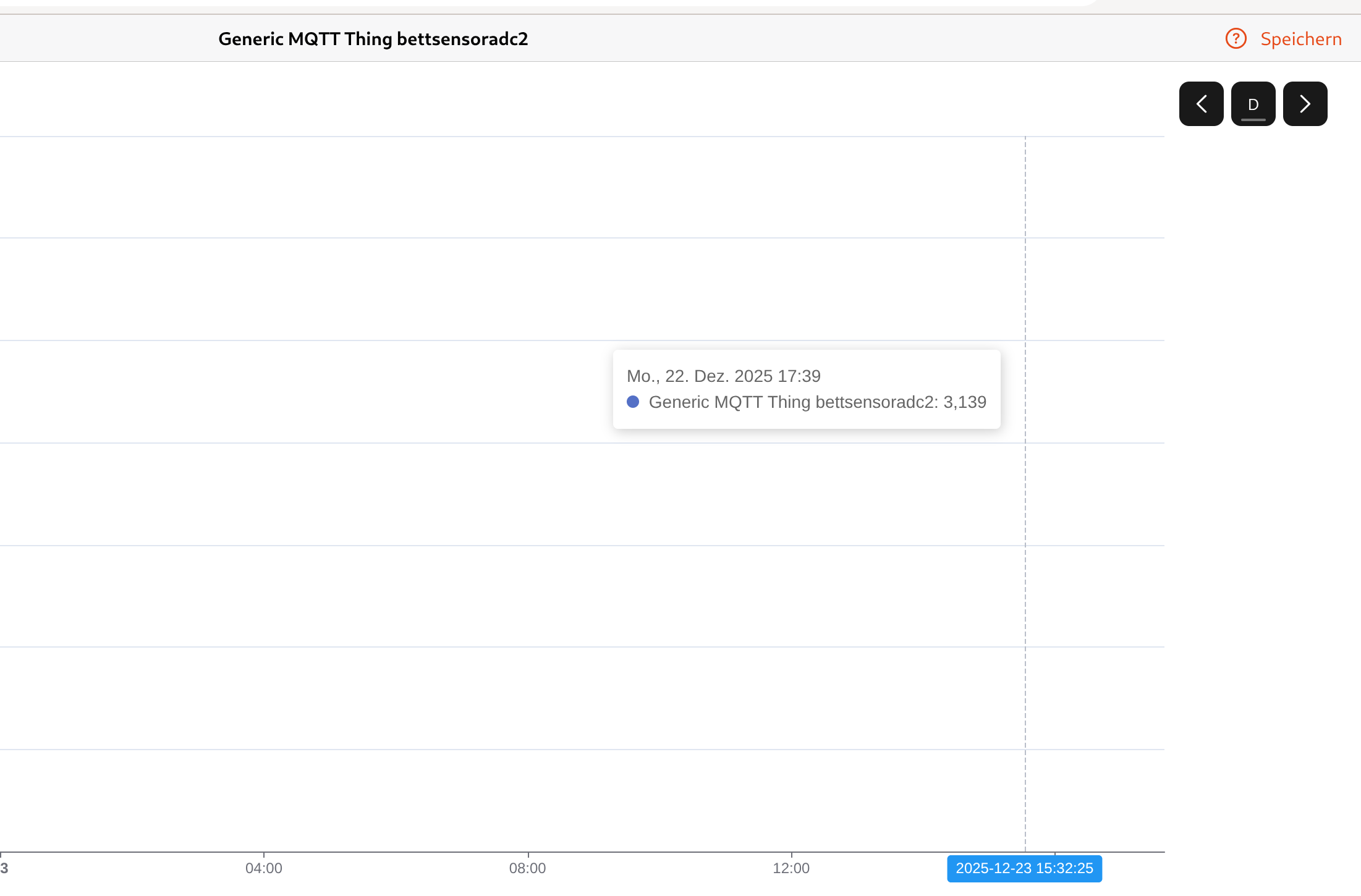1361x896 pixels.
Task: Click Speichern to save the chart
Action: pos(1301,39)
